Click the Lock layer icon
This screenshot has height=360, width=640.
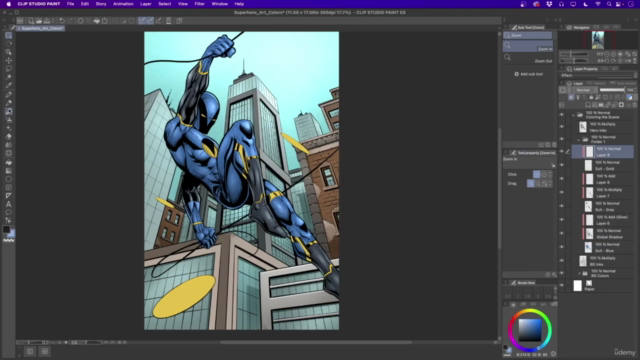(591, 97)
